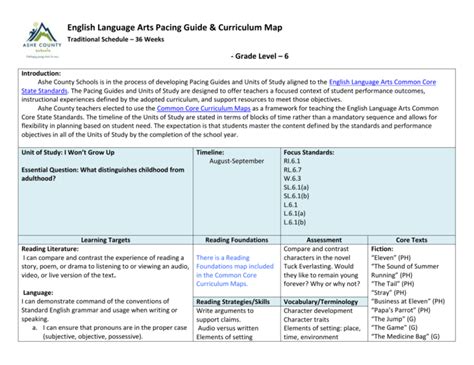Click the 'Core Texts' column header
The image size is (474, 365).
click(x=411, y=240)
